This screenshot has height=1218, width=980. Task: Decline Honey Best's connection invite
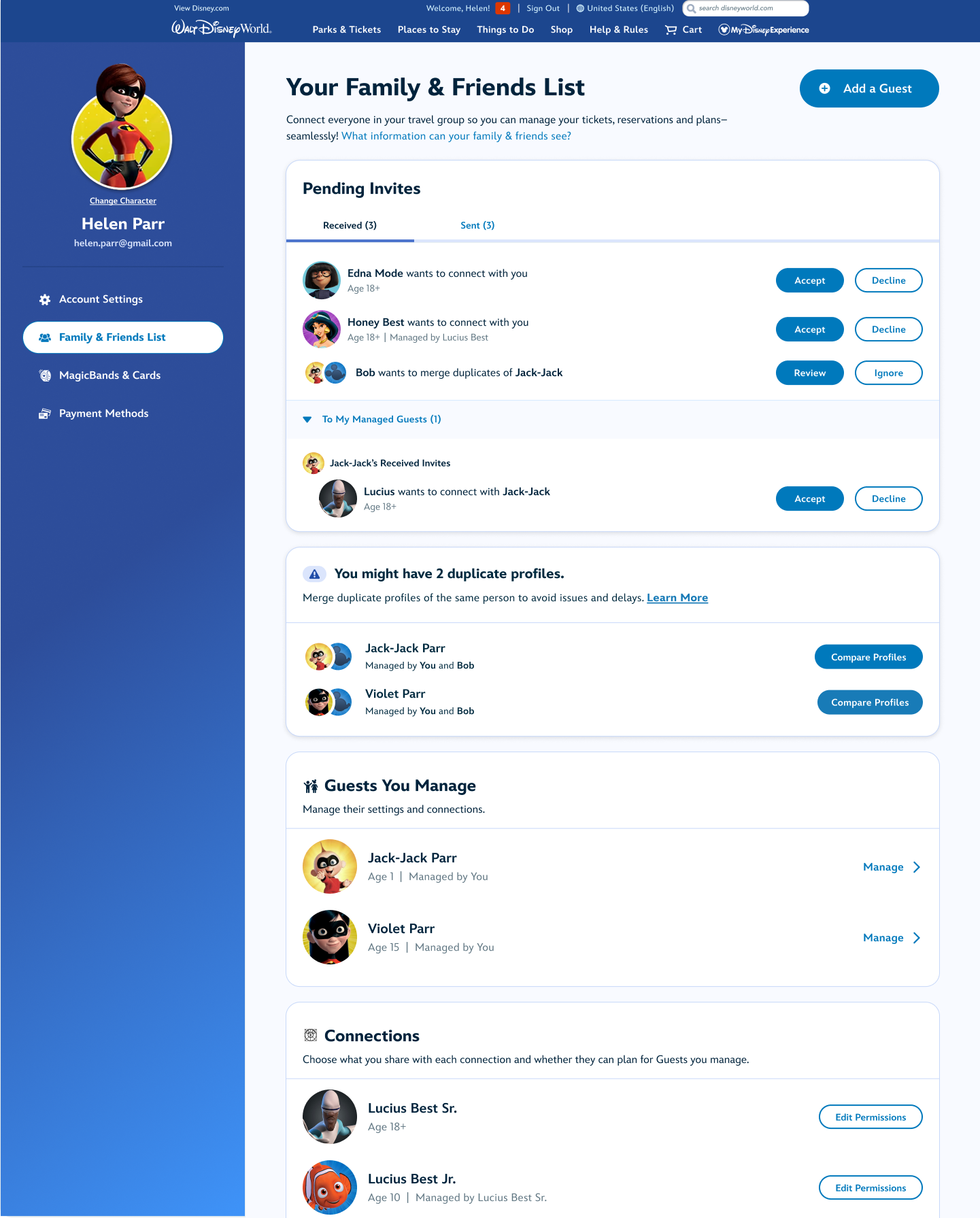[x=888, y=329]
